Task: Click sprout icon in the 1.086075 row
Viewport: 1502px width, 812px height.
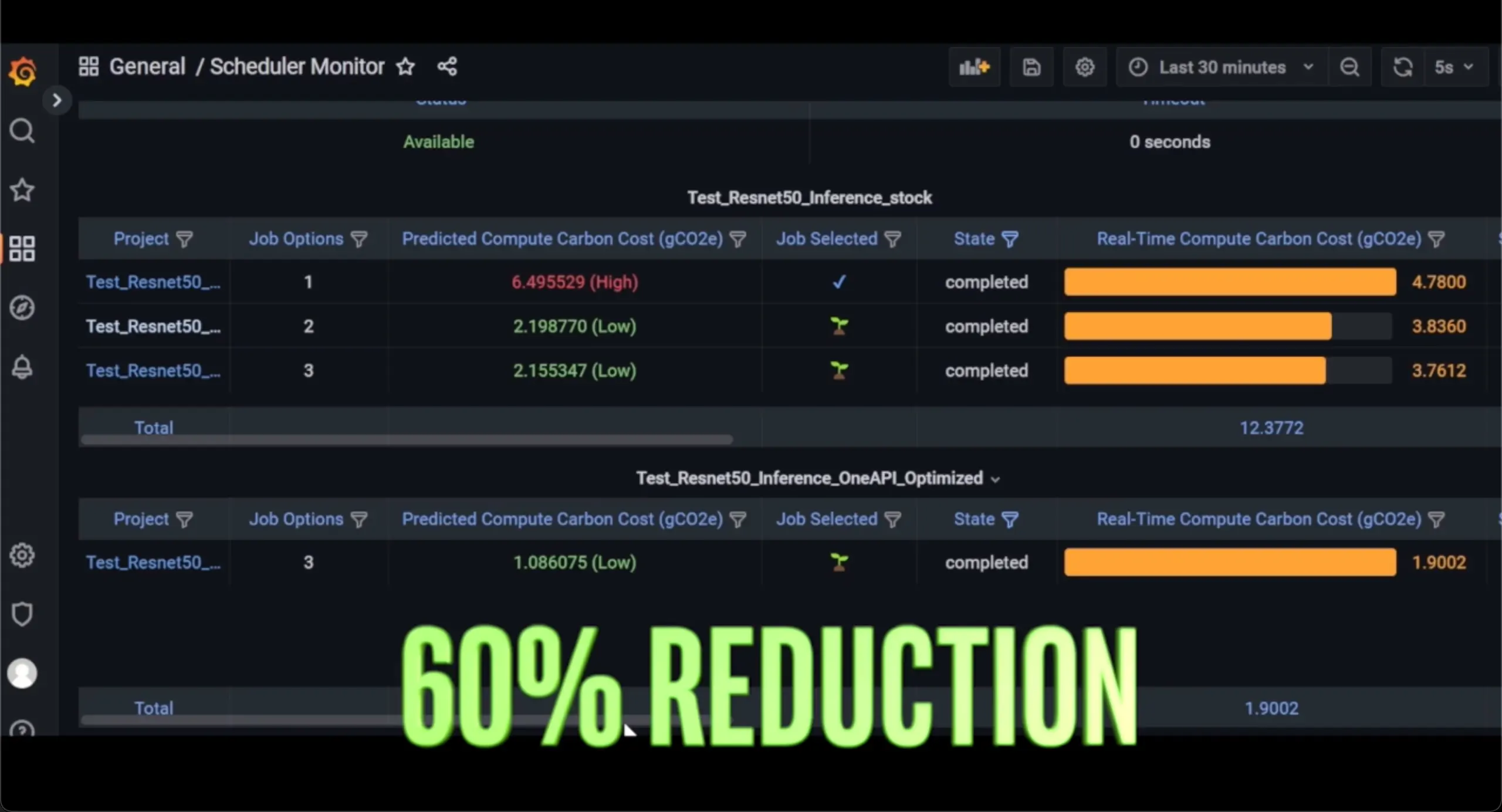Action: click(x=840, y=563)
